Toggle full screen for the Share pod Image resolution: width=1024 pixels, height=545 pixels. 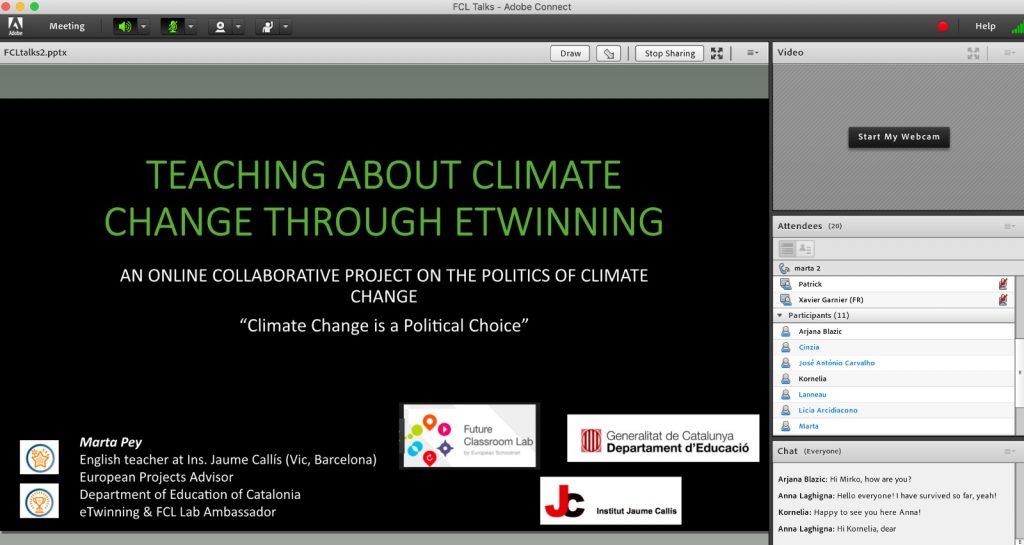coord(717,53)
